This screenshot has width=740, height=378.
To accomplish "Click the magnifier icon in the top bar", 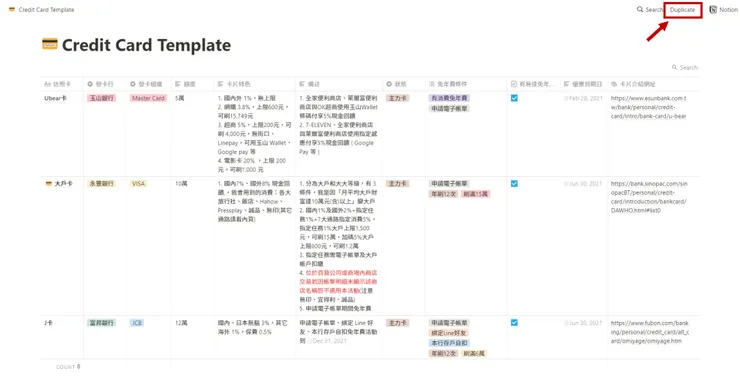I will [640, 9].
